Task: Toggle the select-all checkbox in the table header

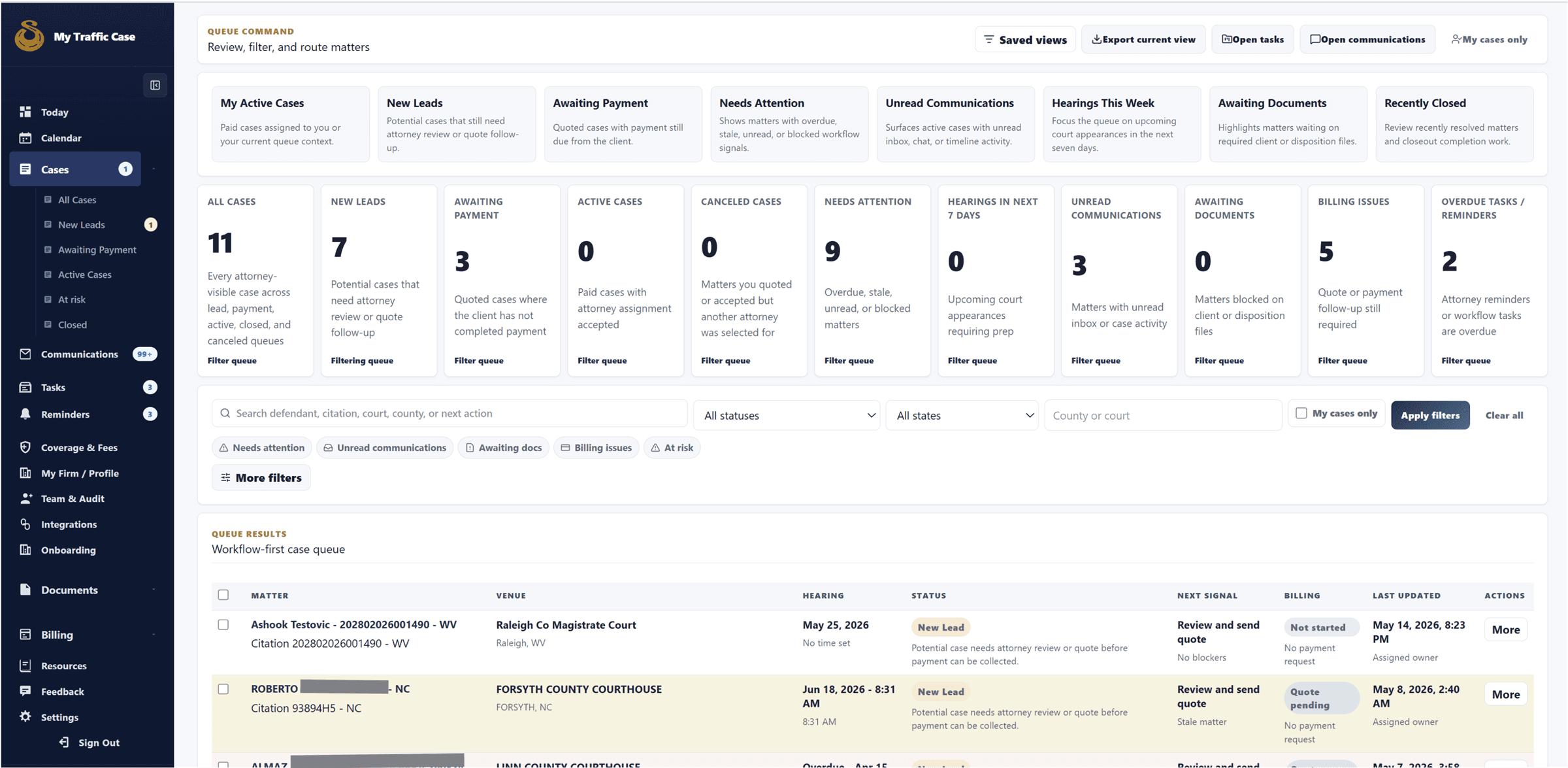Action: (x=223, y=595)
